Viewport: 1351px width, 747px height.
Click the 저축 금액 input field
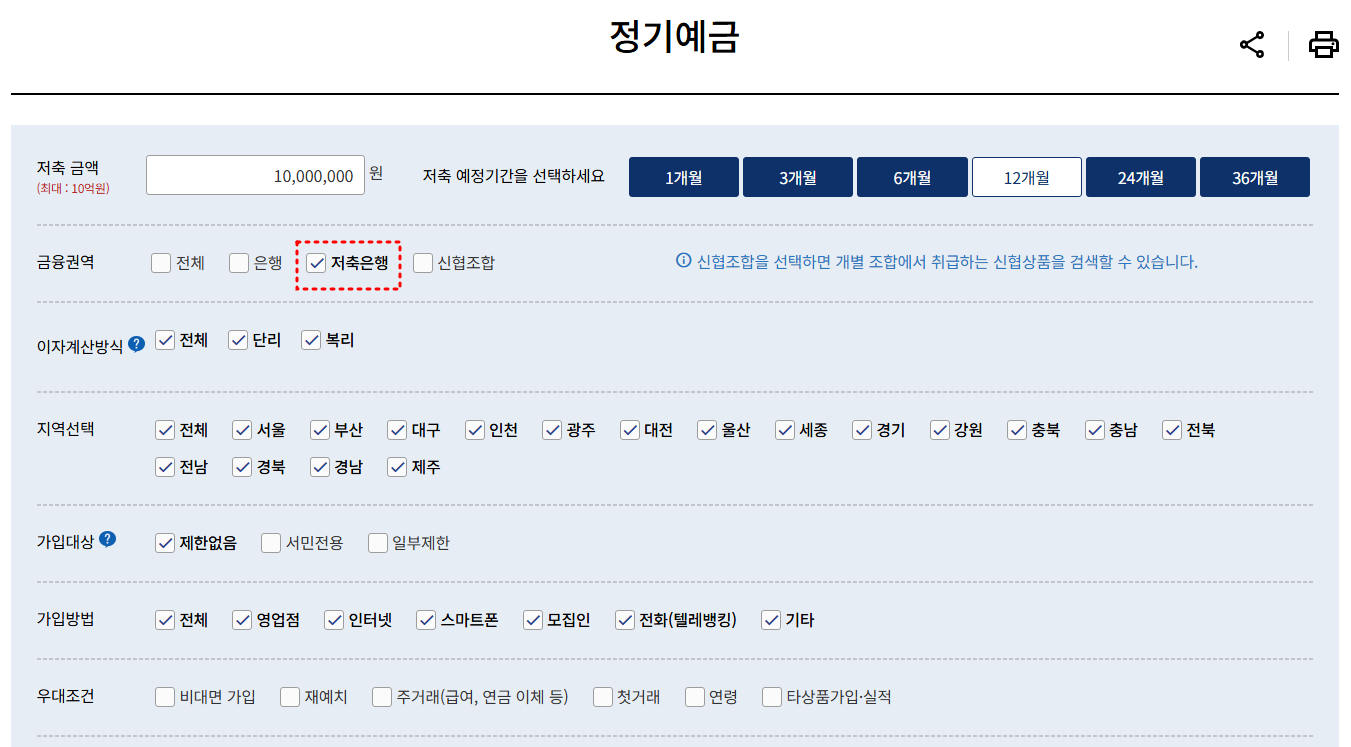256,175
